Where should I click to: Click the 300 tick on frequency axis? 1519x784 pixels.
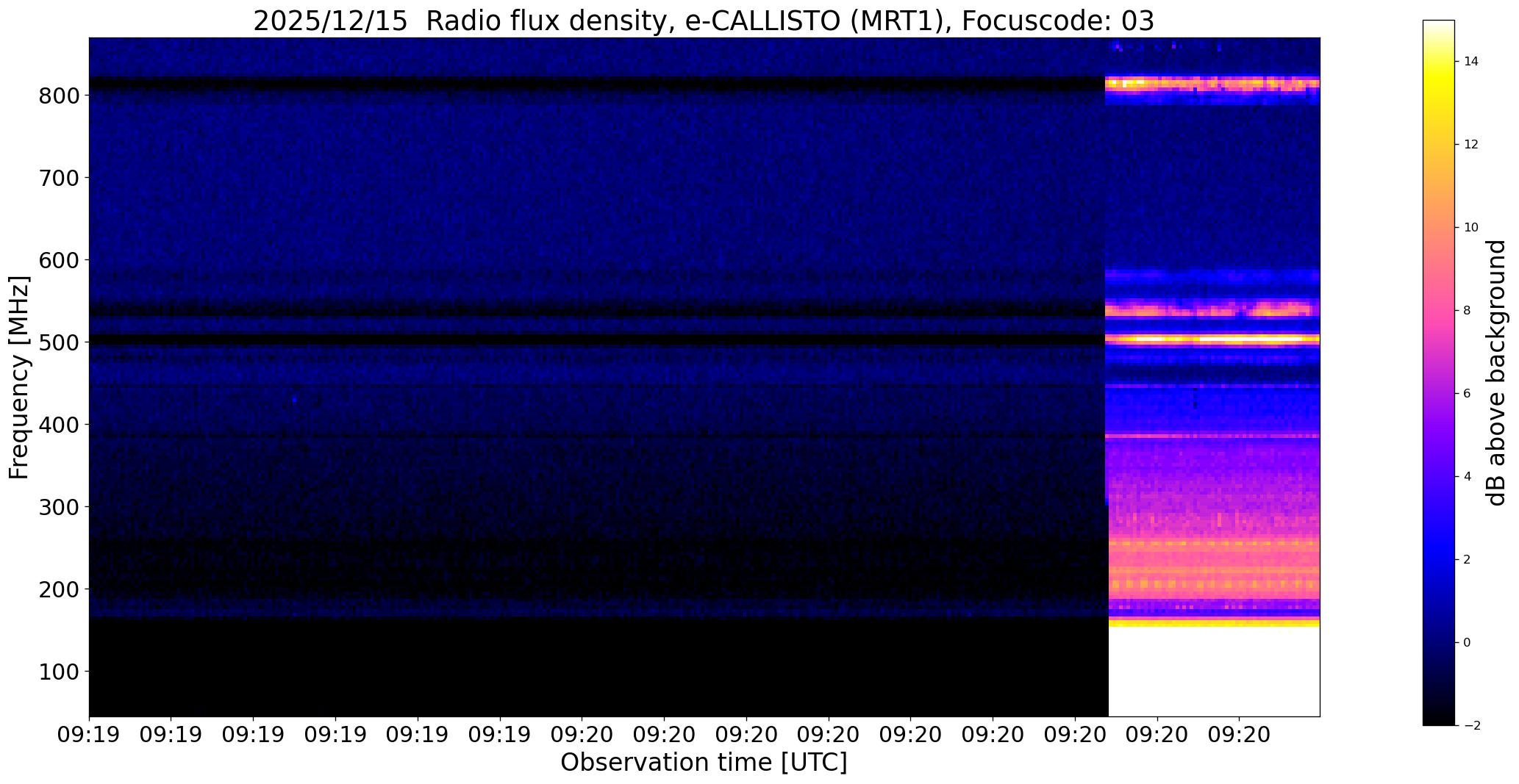coord(58,507)
